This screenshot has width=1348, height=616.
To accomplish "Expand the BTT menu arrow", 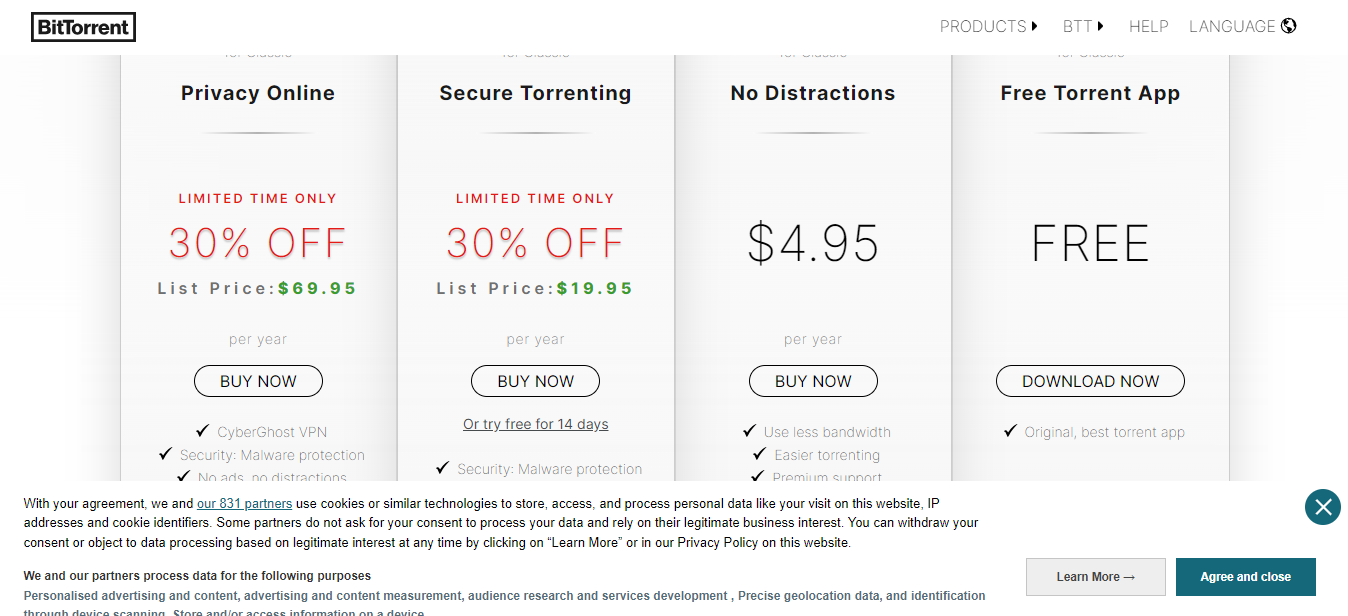I will pos(1100,27).
